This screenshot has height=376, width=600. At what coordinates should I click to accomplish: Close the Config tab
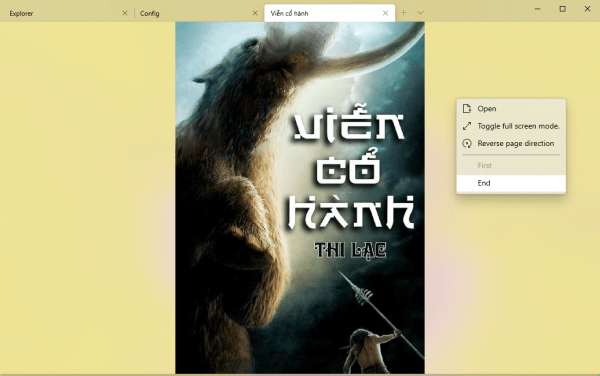[x=255, y=13]
